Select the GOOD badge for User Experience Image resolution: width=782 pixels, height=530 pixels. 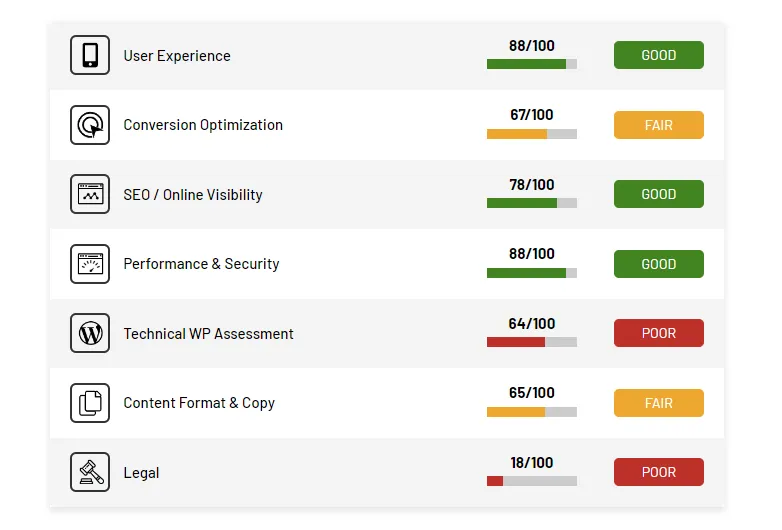[658, 55]
